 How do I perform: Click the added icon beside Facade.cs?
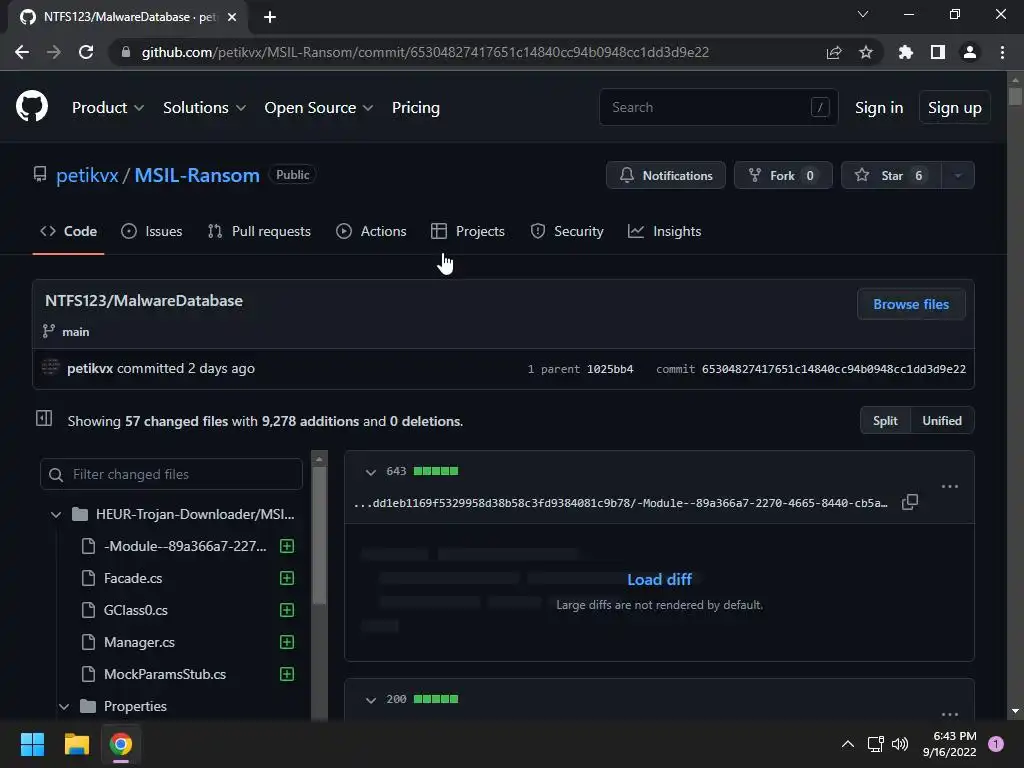(x=287, y=578)
